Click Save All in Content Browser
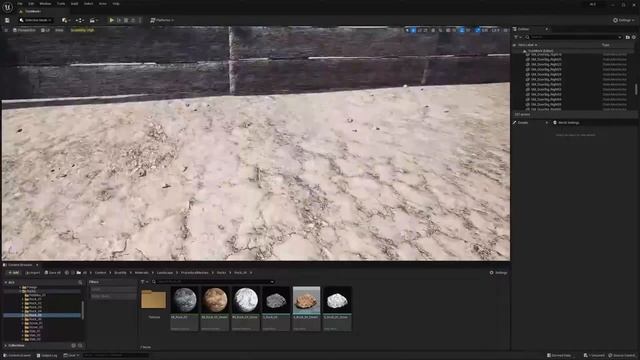This screenshot has height=360, width=640. tap(53, 273)
